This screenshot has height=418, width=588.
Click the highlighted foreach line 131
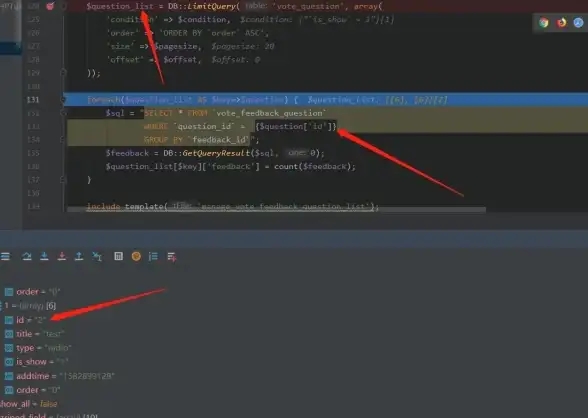[x=326, y=100]
